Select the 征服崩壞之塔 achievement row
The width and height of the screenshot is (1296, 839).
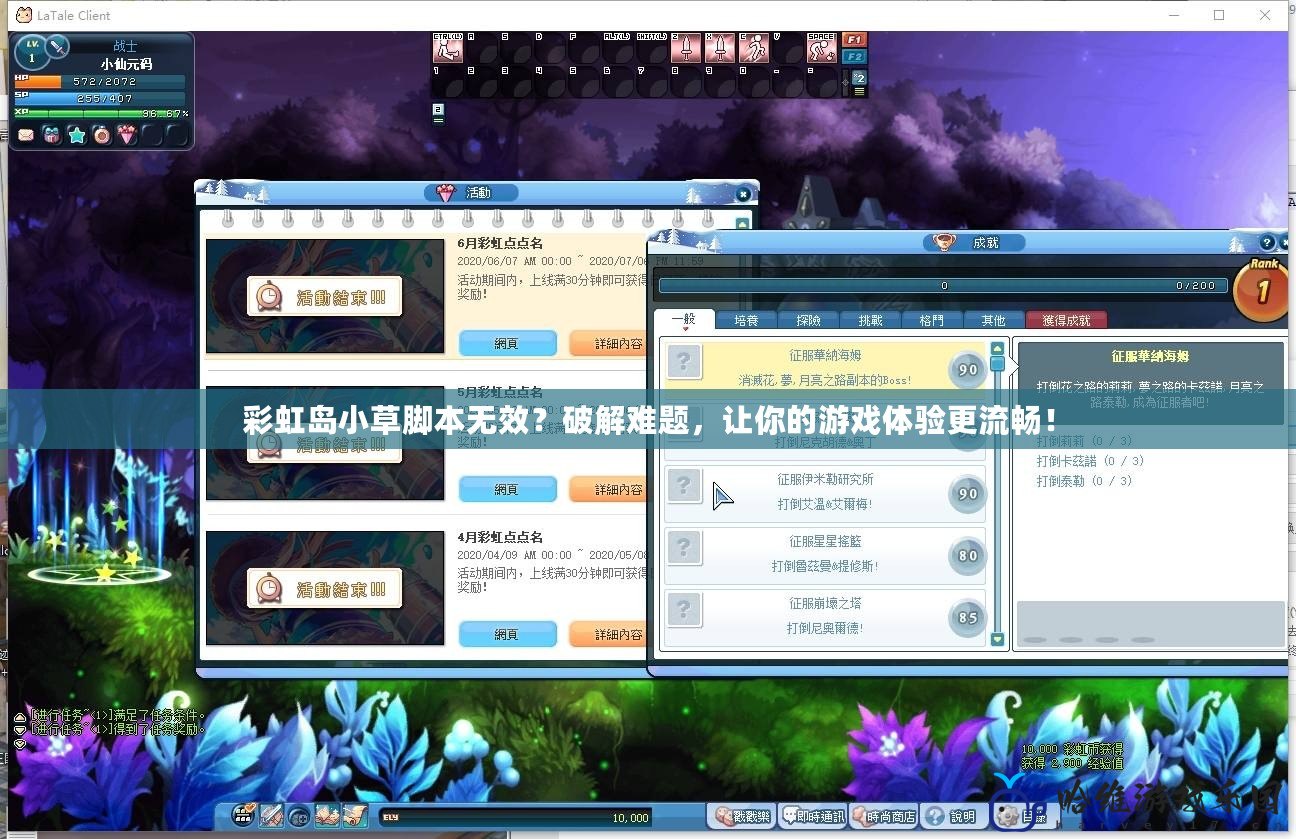(824, 617)
